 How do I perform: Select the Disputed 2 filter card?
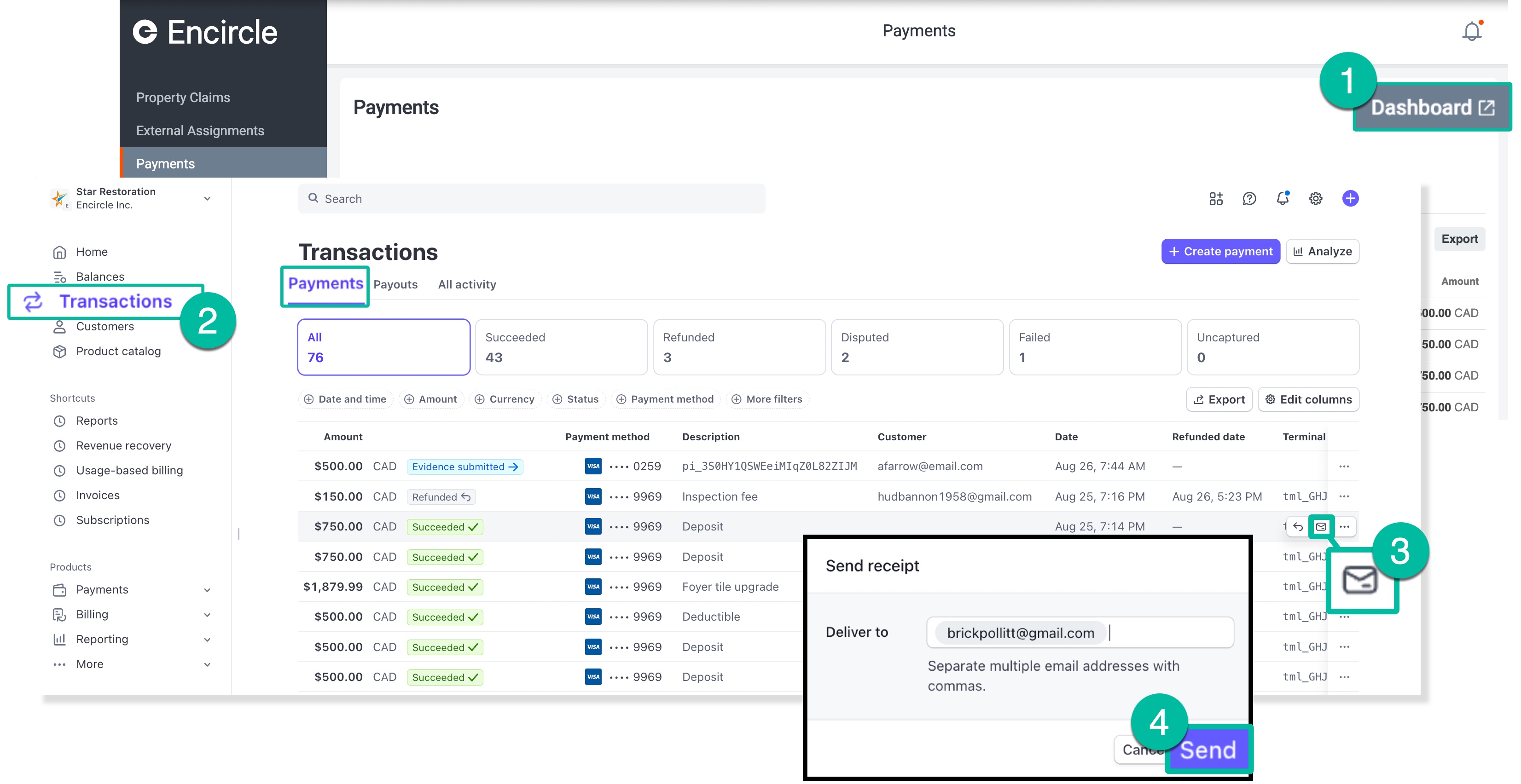917,347
